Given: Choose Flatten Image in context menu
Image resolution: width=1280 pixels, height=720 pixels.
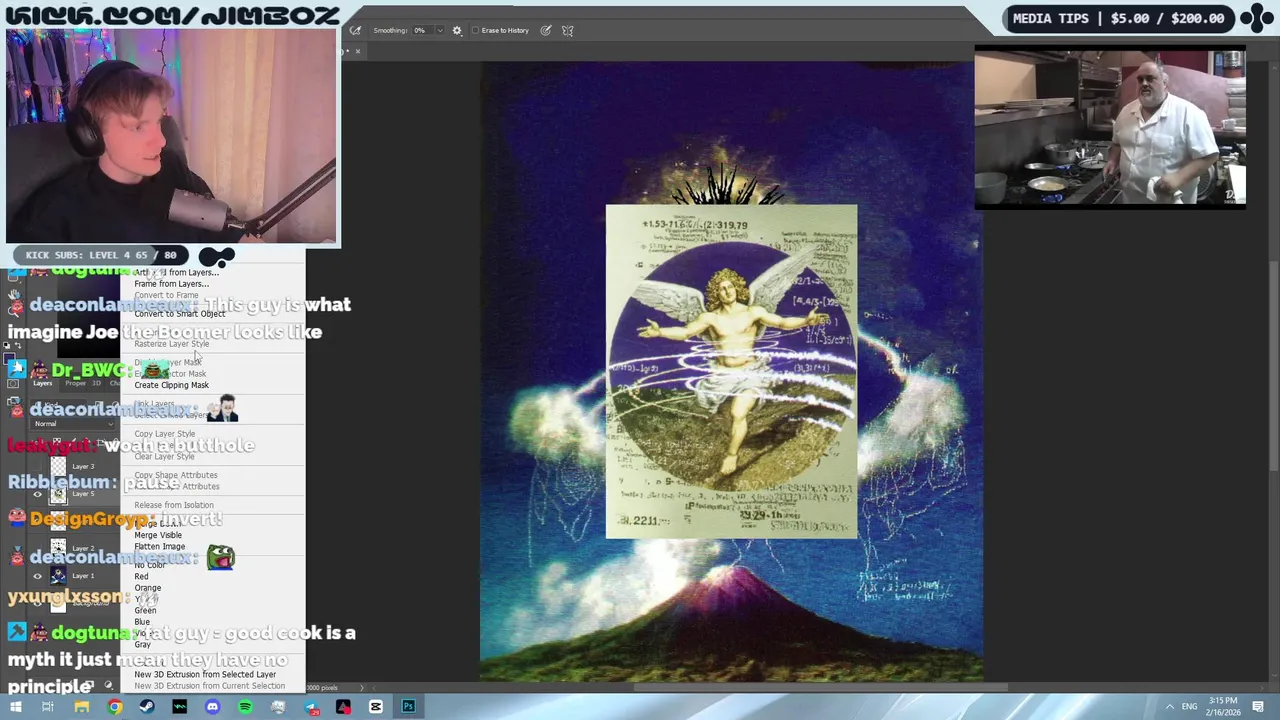Looking at the screenshot, I should [x=159, y=547].
